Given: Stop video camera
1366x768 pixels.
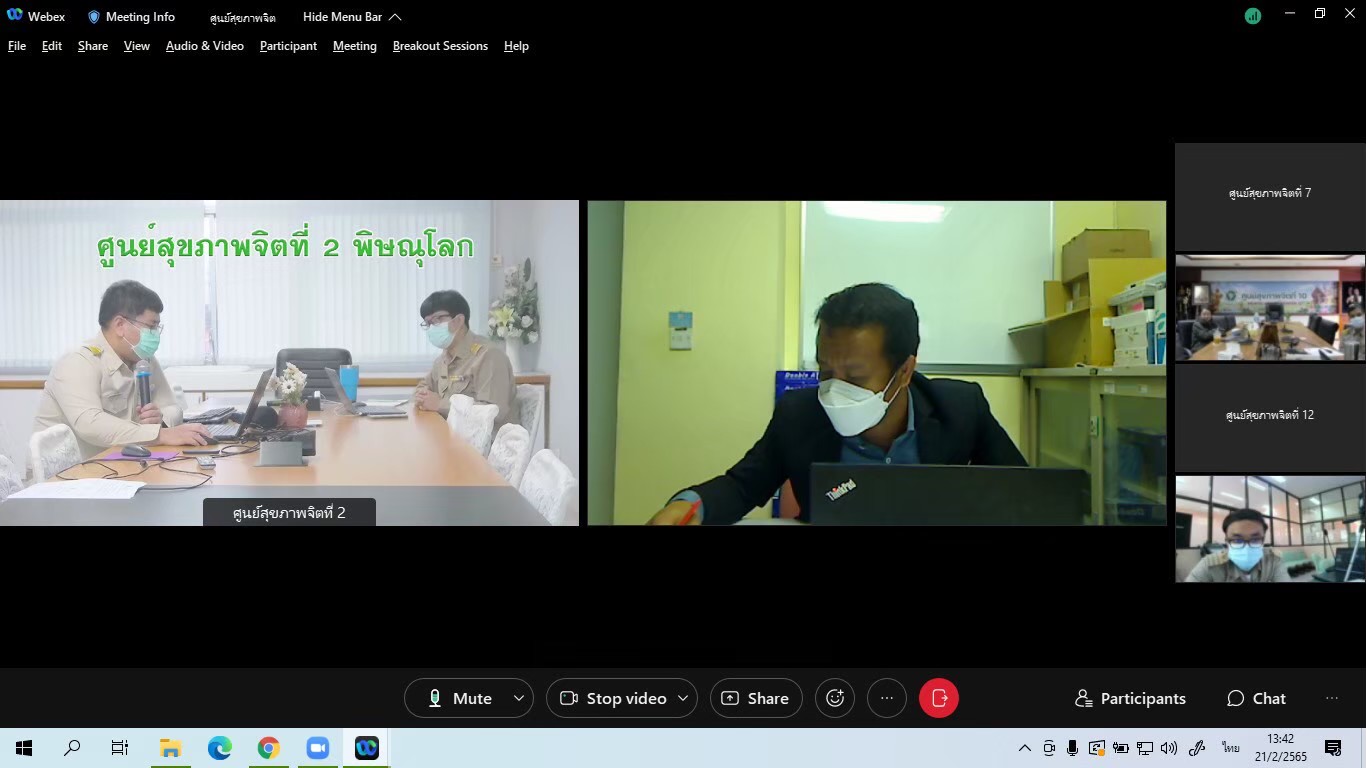Looking at the screenshot, I should tap(613, 698).
